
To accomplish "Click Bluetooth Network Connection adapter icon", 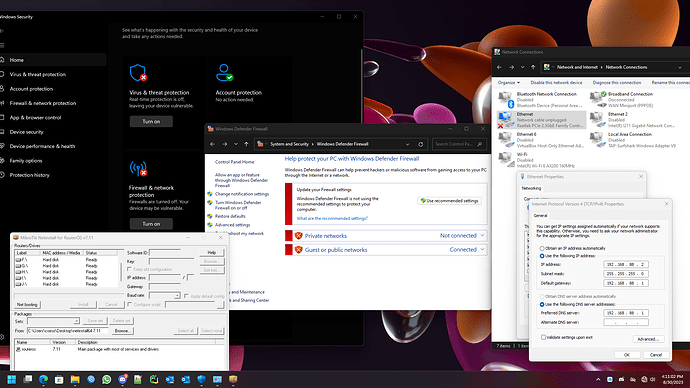I will point(506,99).
